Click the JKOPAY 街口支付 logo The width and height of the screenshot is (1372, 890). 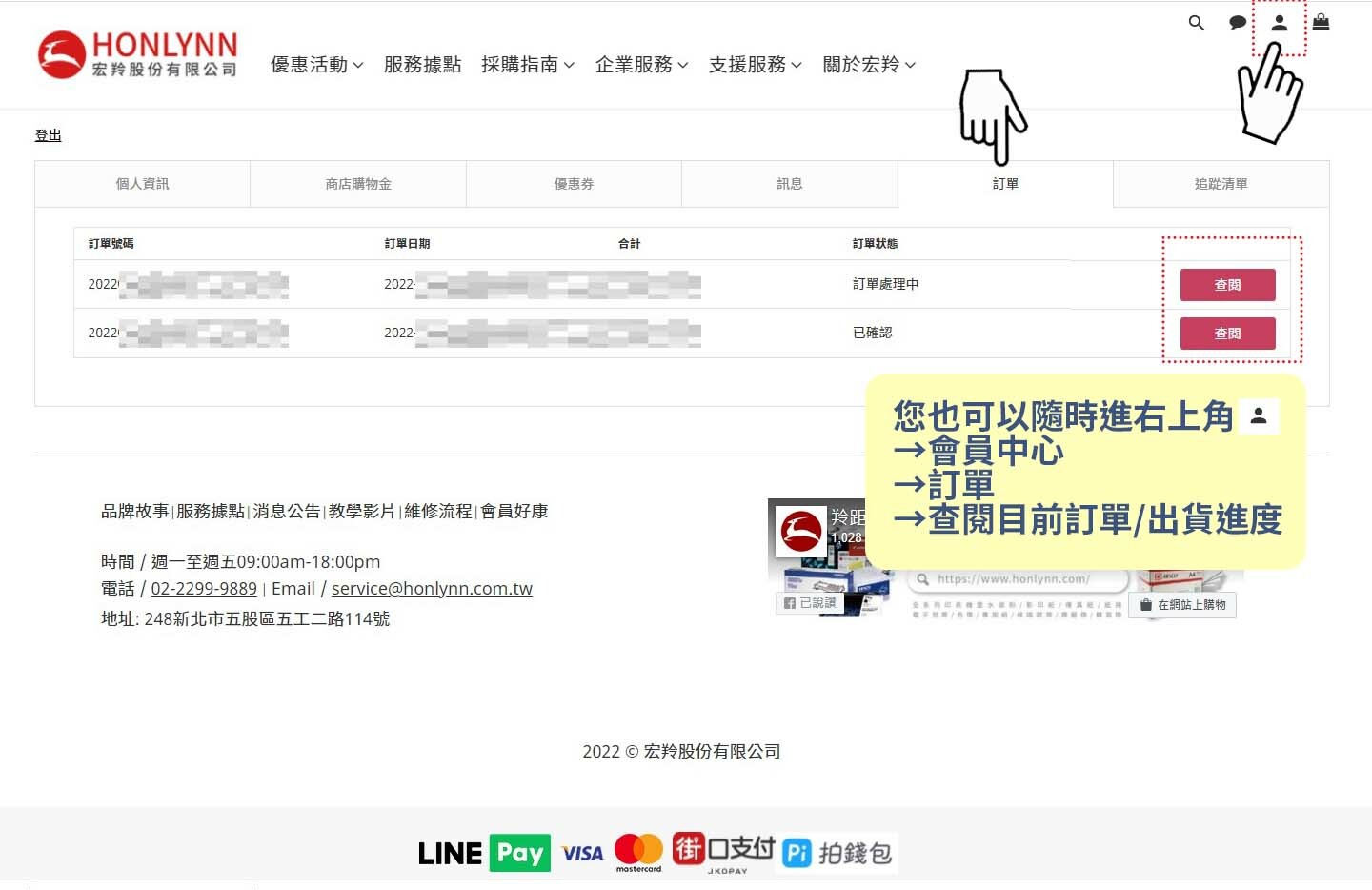tap(723, 852)
